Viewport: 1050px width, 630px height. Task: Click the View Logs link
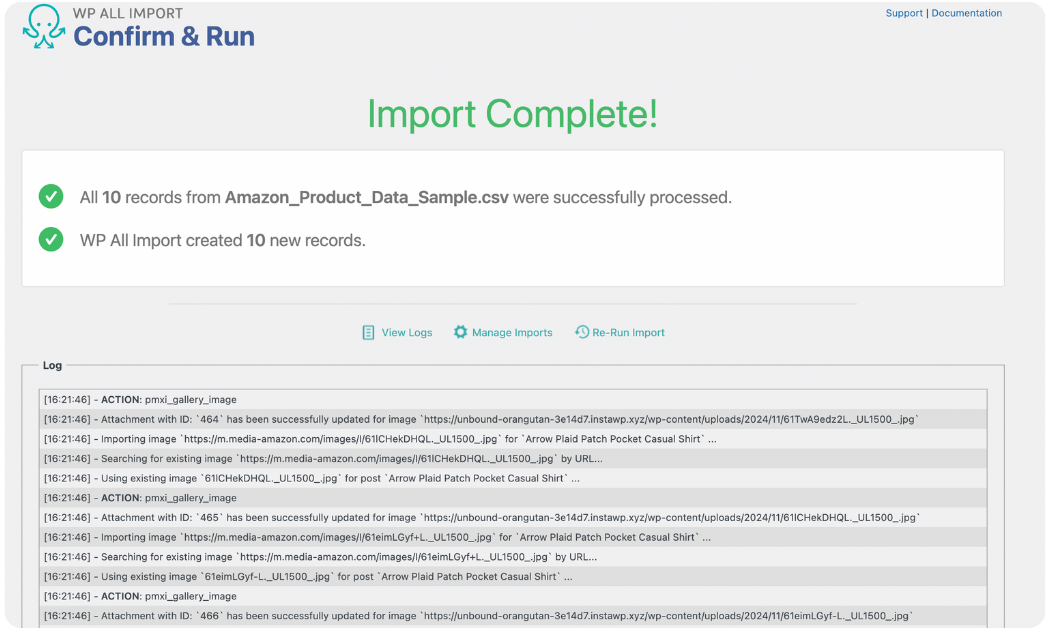404,331
